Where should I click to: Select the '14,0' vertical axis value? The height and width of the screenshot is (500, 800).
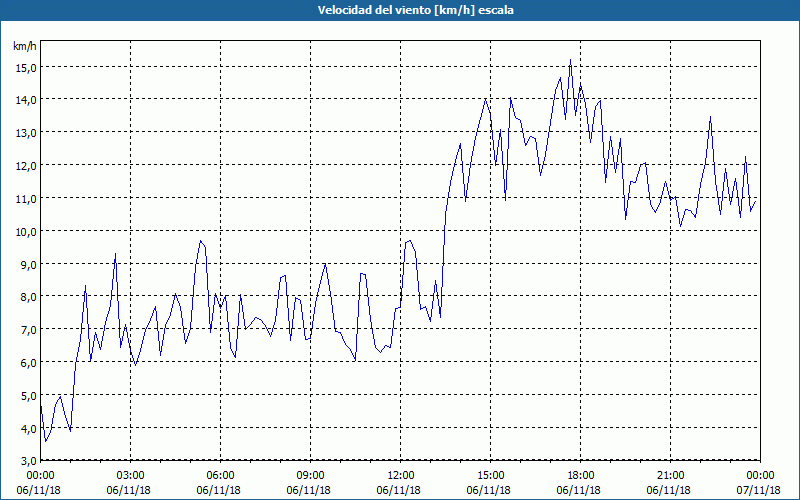(26, 100)
